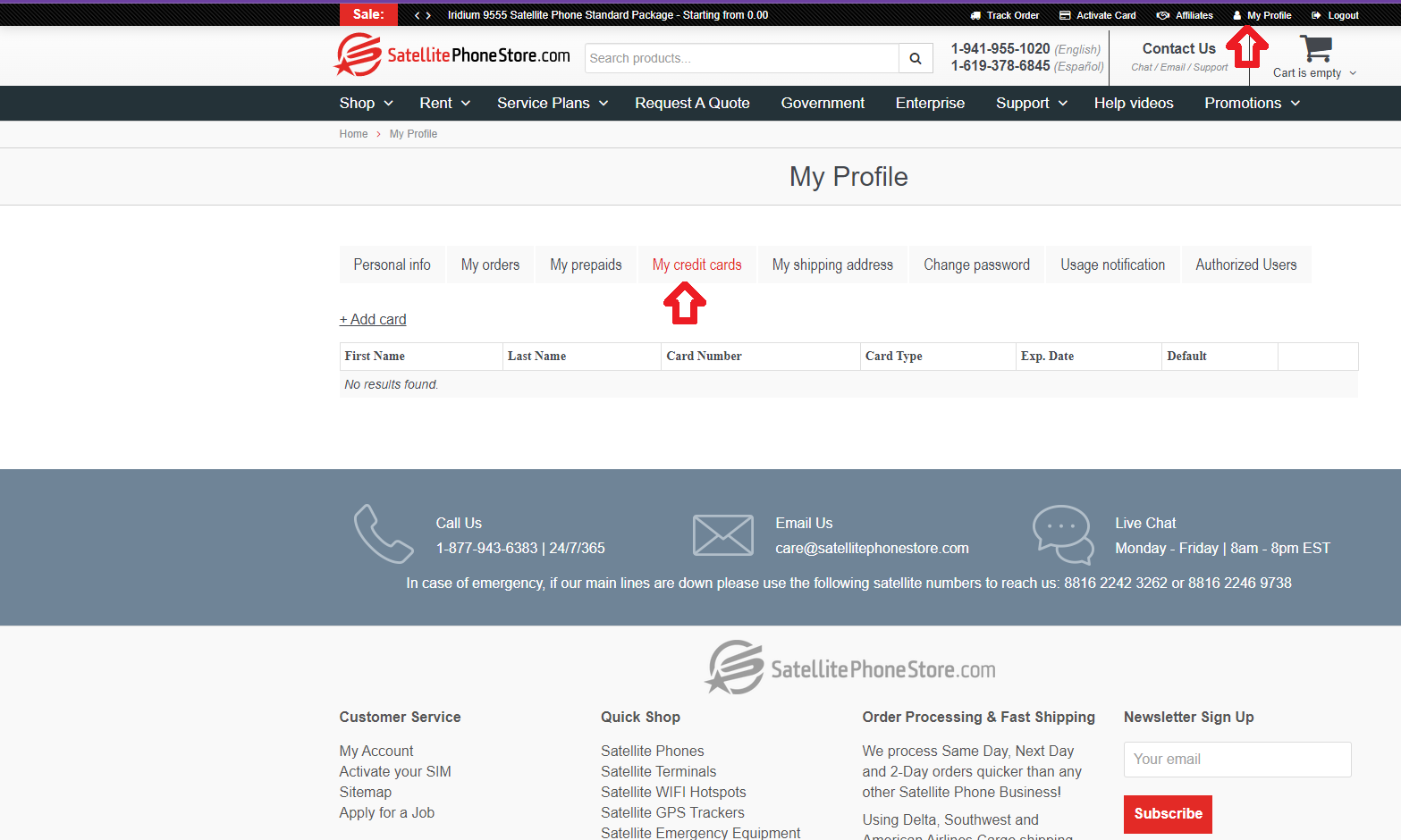
Task: Switch to Personal info tab
Action: click(x=392, y=265)
